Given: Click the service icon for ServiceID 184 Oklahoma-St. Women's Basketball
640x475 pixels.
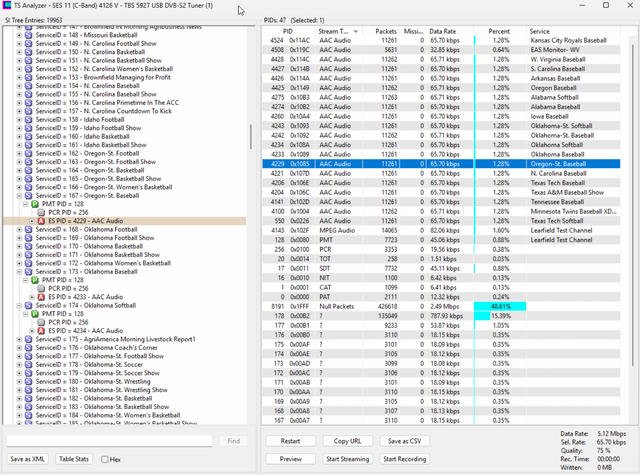Looking at the screenshot, I should tap(29, 415).
